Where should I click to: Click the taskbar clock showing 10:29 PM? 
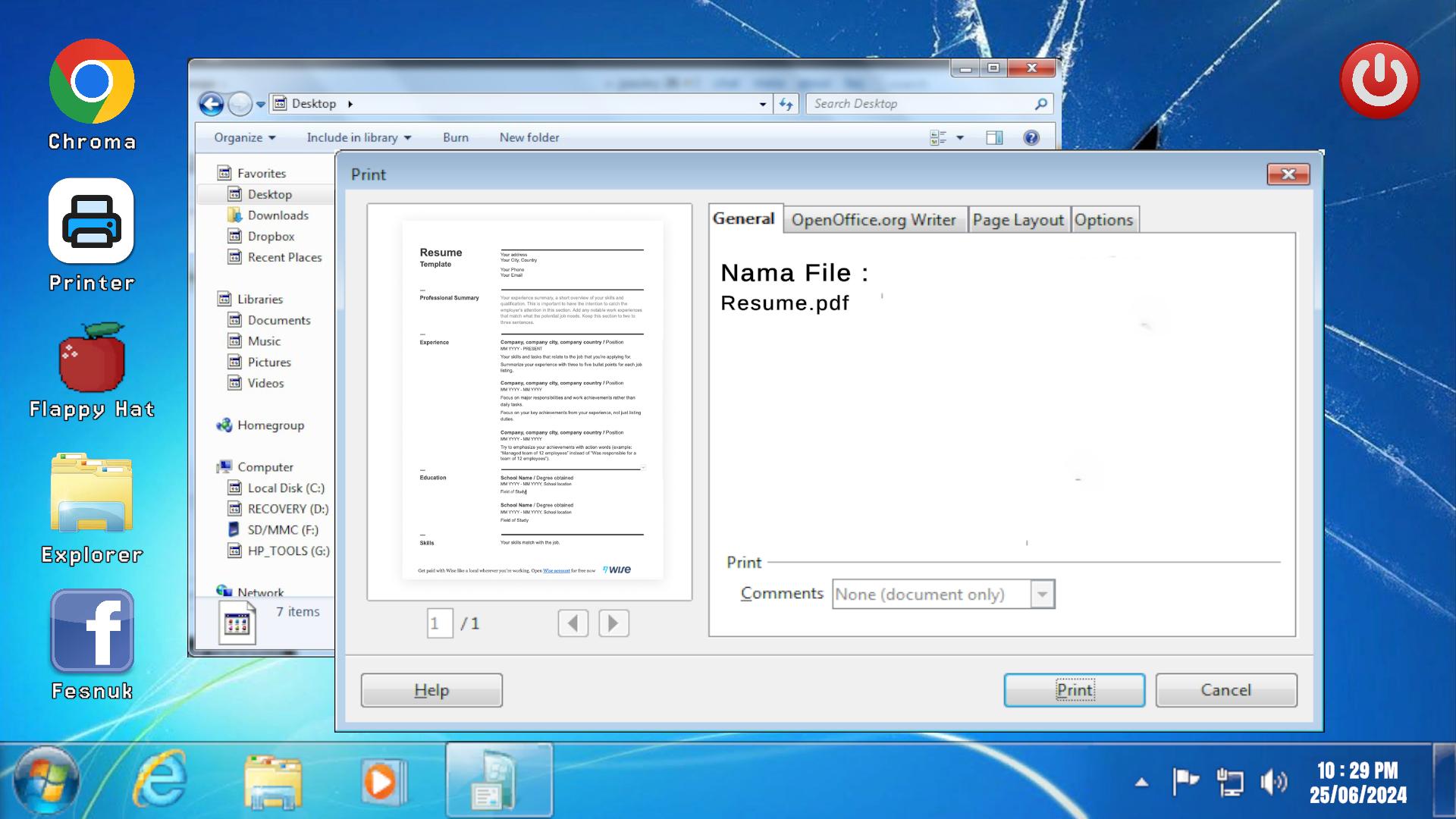pyautogui.click(x=1357, y=783)
